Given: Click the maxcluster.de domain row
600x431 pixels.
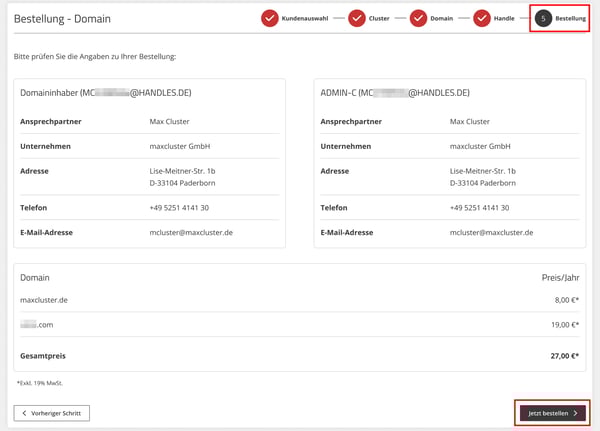Looking at the screenshot, I should 300,300.
